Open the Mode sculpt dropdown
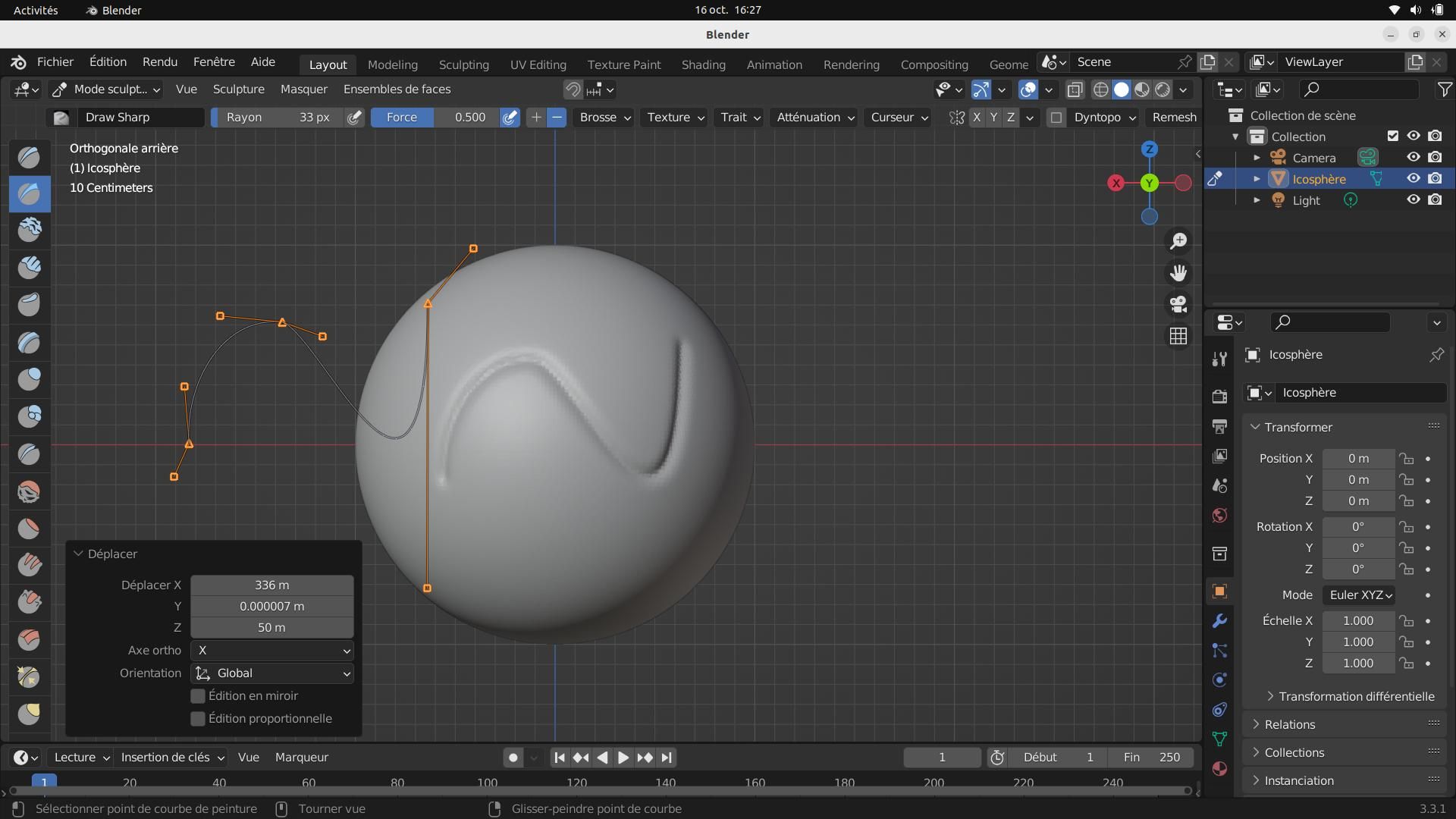The height and width of the screenshot is (819, 1456). pos(106,89)
